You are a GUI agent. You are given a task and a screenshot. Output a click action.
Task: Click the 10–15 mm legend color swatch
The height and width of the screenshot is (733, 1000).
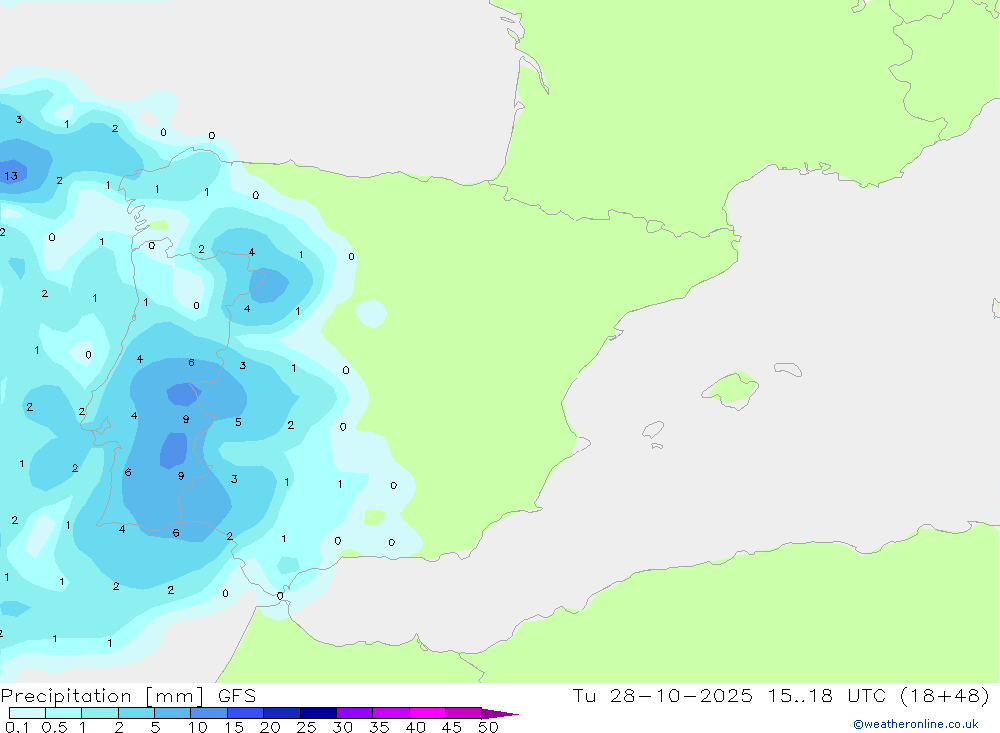pyautogui.click(x=209, y=713)
